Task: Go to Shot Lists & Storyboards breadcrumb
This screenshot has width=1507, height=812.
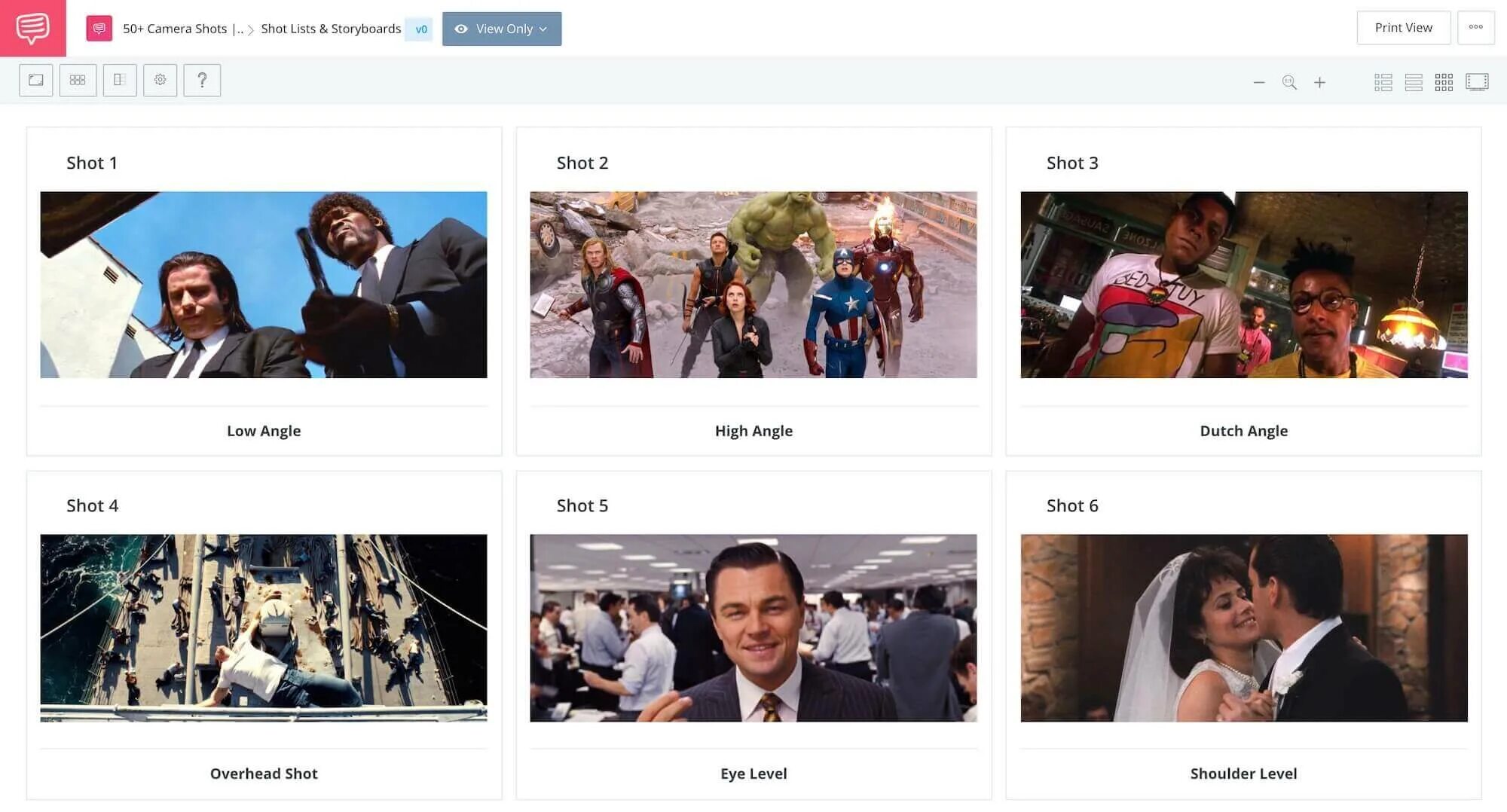Action: [331, 29]
